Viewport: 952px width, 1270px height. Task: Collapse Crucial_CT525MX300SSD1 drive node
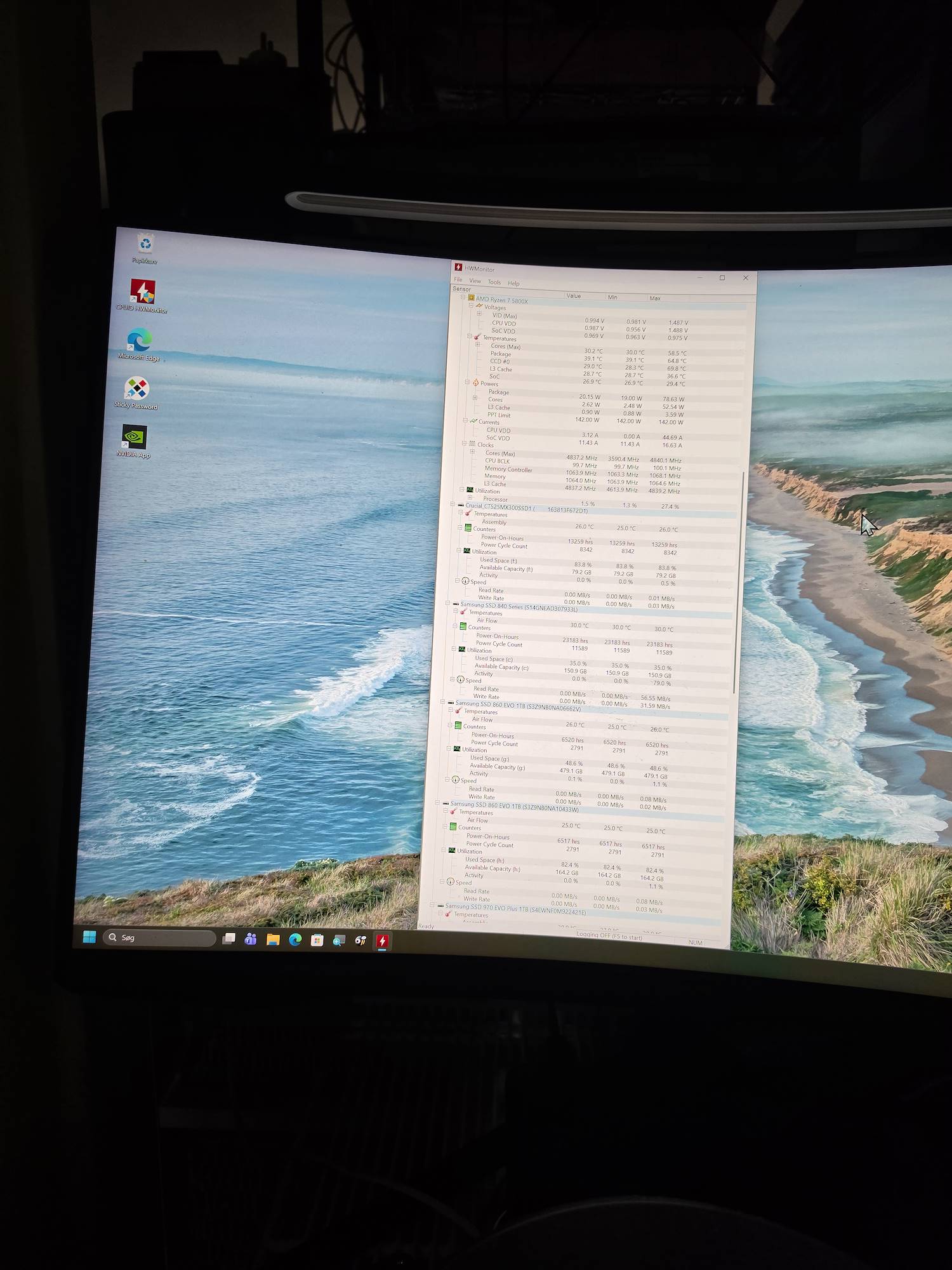coord(453,504)
